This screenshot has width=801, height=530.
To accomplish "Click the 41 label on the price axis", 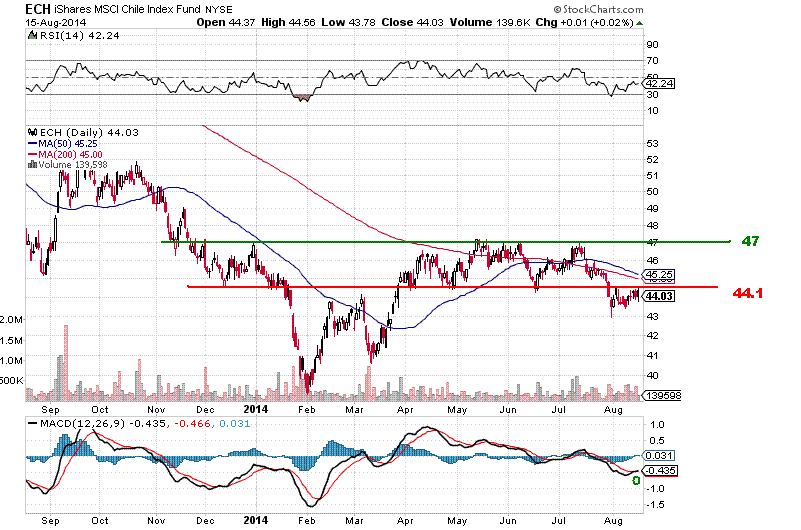I will tap(652, 356).
